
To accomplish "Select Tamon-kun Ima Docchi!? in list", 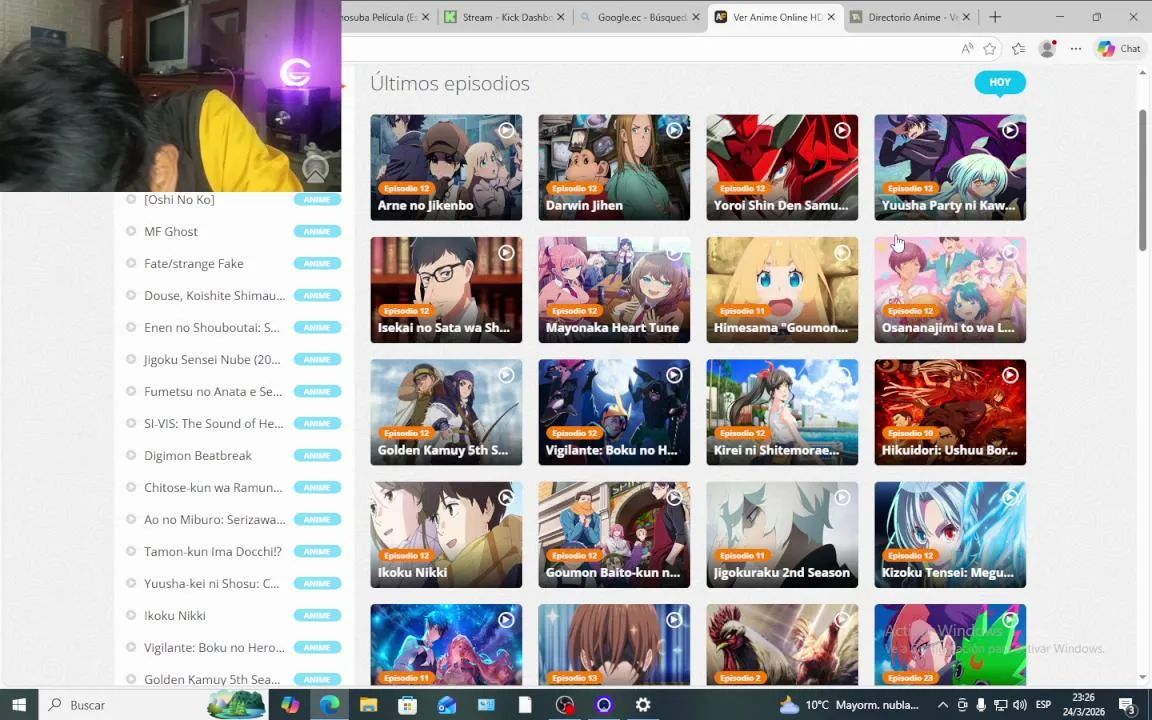I will (x=212, y=551).
